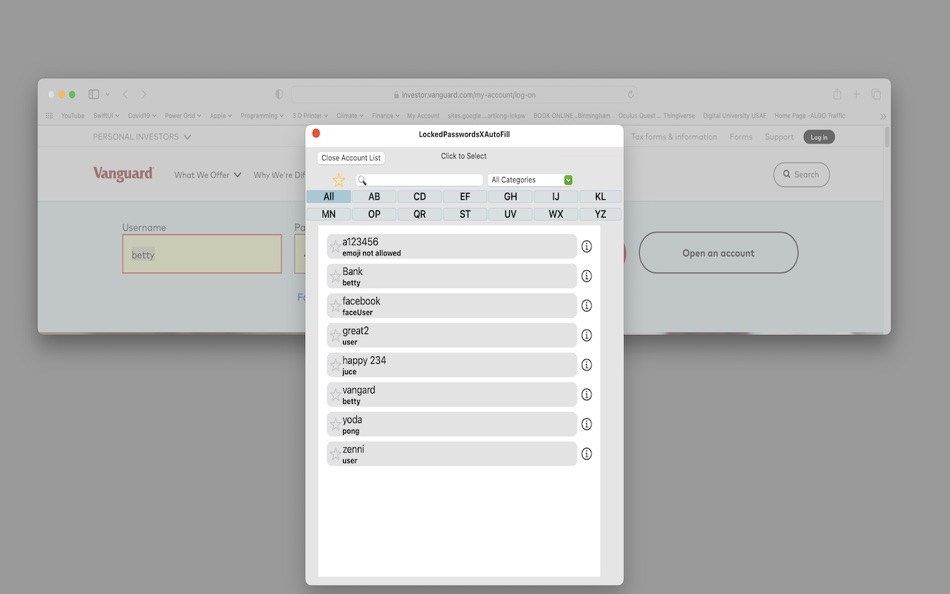
Task: Open info for the zenni account
Action: click(x=586, y=454)
